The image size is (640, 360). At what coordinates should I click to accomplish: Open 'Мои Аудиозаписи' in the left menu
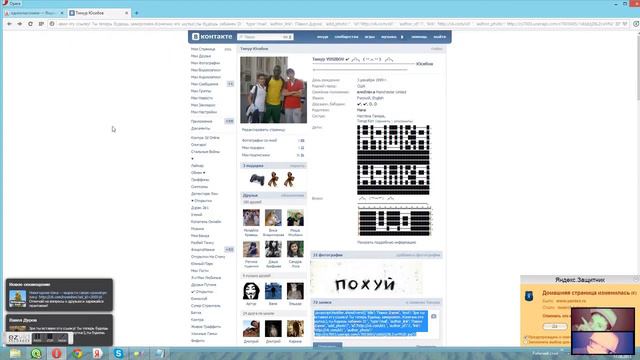click(206, 77)
